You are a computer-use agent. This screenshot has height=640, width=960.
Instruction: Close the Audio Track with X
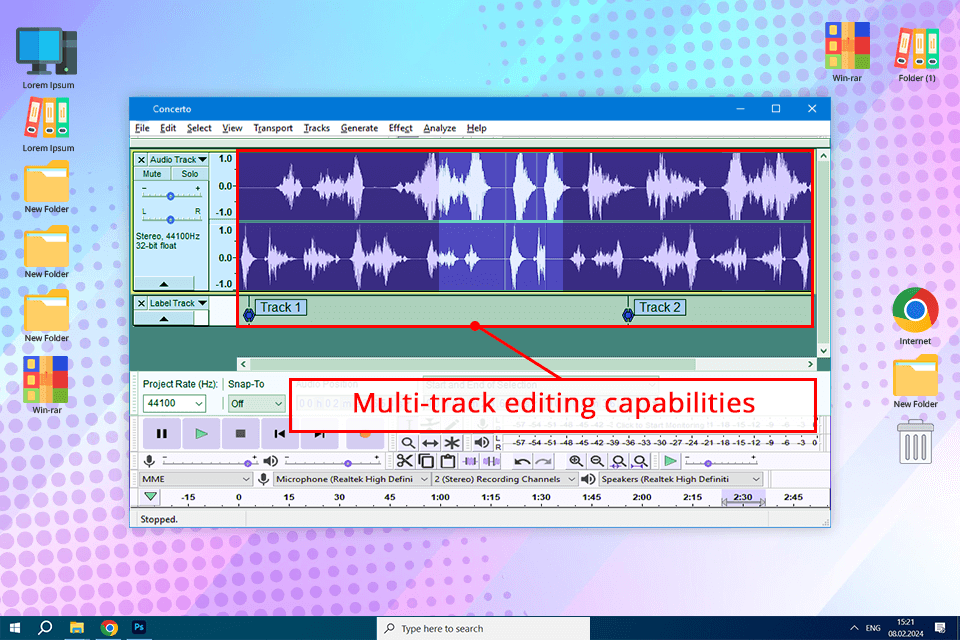click(141, 160)
